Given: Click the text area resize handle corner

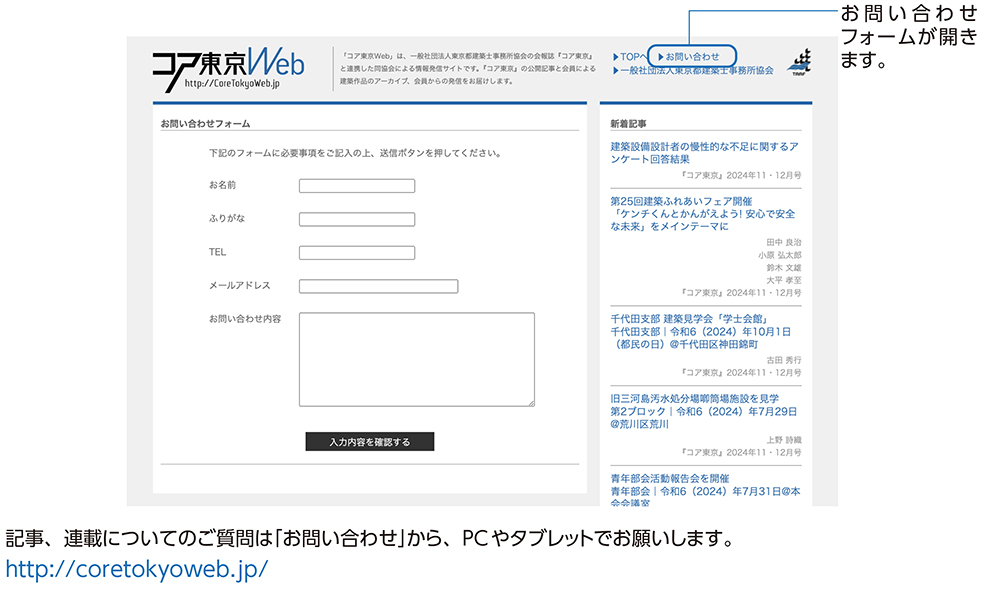Looking at the screenshot, I should coord(531,403).
